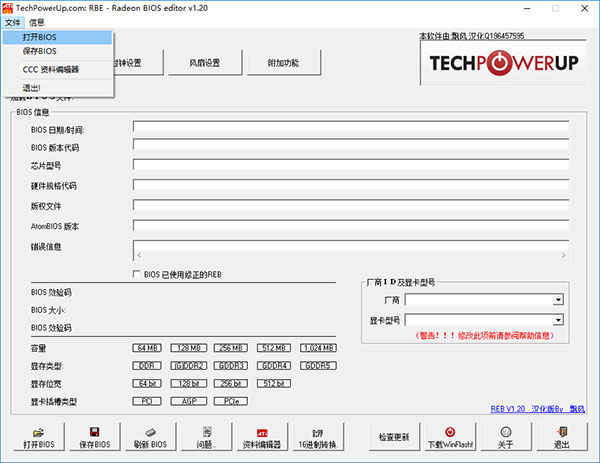
Task: Select the 128 MB capacity indicator
Action: pyautogui.click(x=189, y=348)
